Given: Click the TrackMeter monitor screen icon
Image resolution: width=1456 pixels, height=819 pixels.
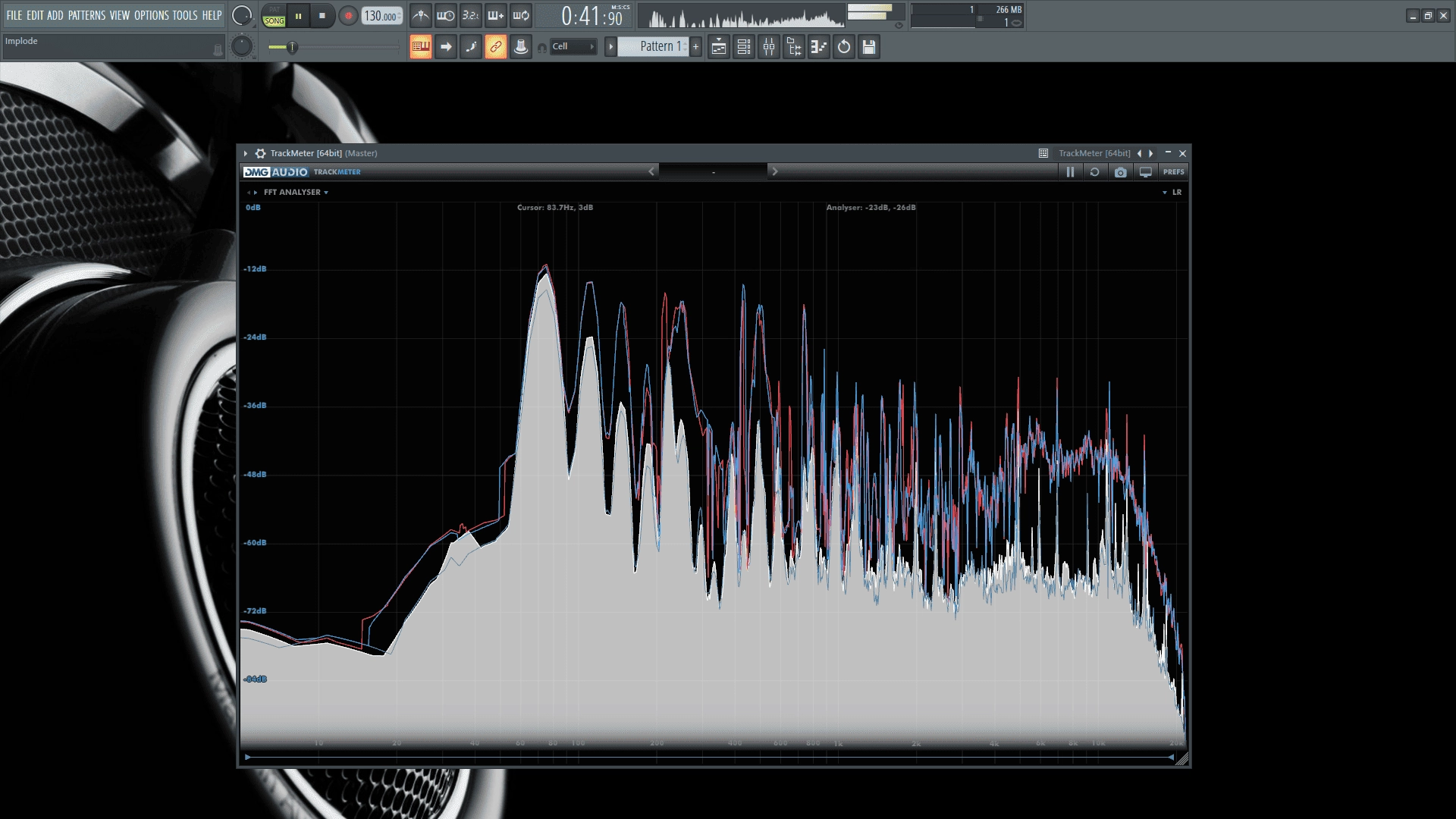Looking at the screenshot, I should tap(1145, 172).
